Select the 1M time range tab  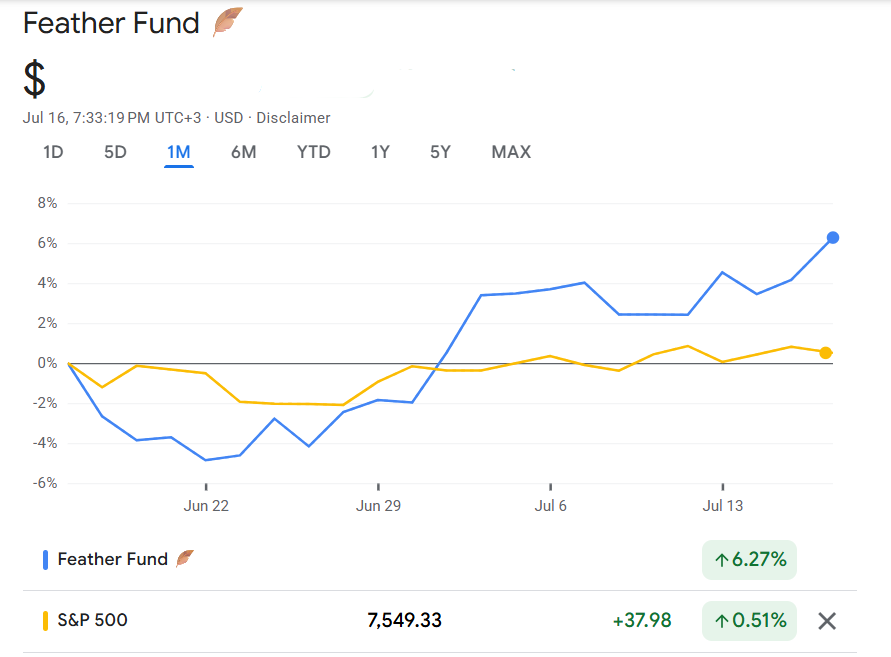pyautogui.click(x=178, y=152)
